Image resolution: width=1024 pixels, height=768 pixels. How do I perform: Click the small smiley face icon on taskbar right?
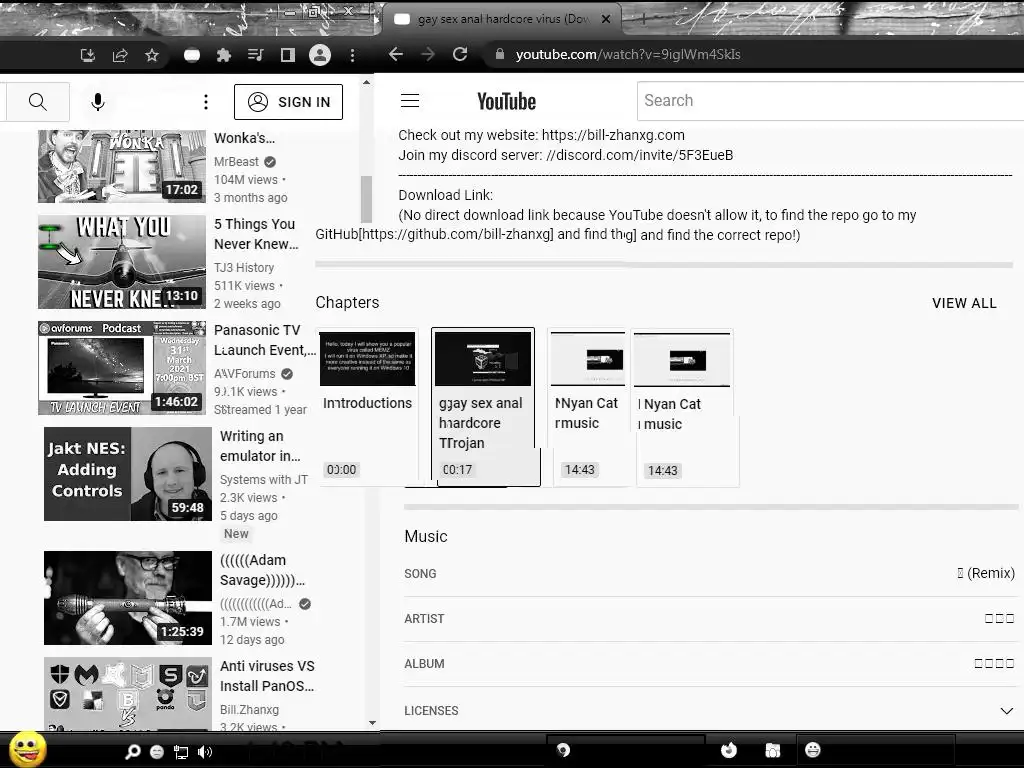click(x=812, y=750)
